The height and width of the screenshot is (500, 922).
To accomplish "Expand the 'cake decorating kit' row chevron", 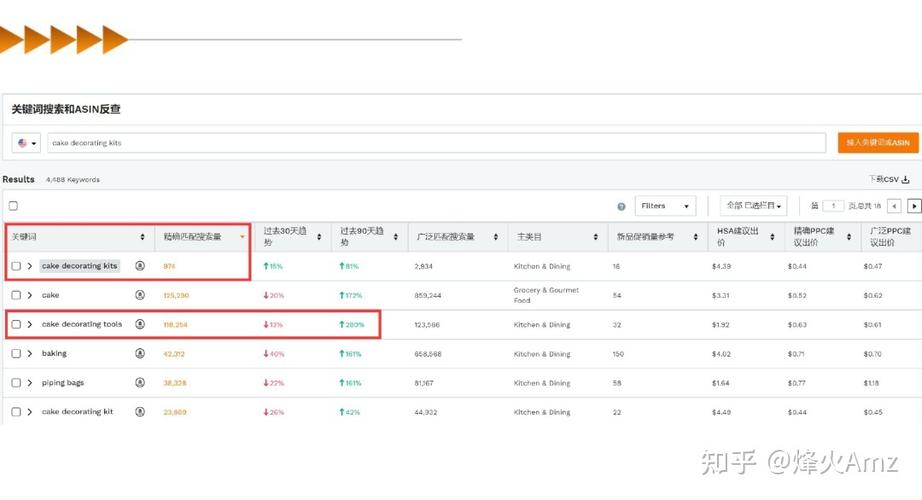I will point(30,412).
